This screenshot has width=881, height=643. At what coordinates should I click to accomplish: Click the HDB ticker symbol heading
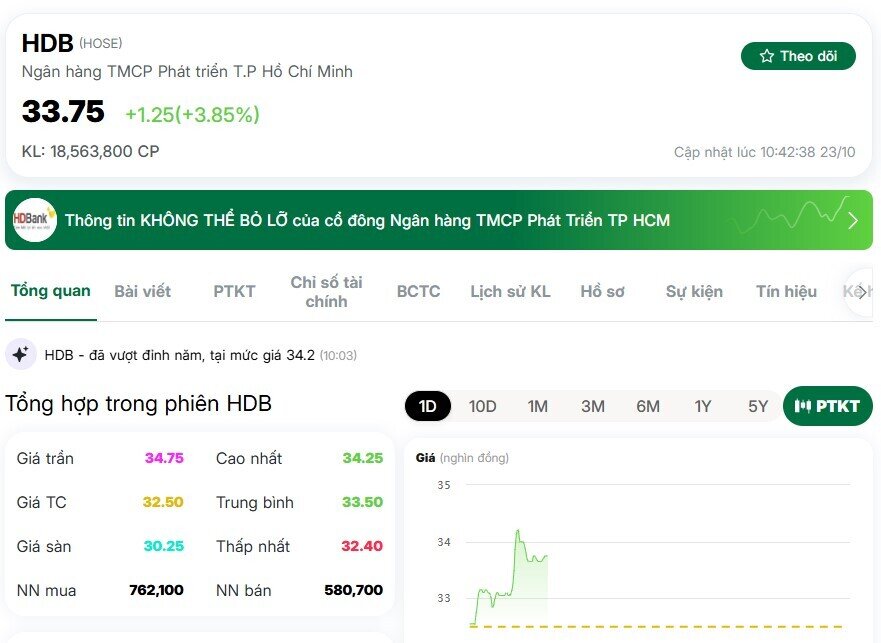coord(47,43)
